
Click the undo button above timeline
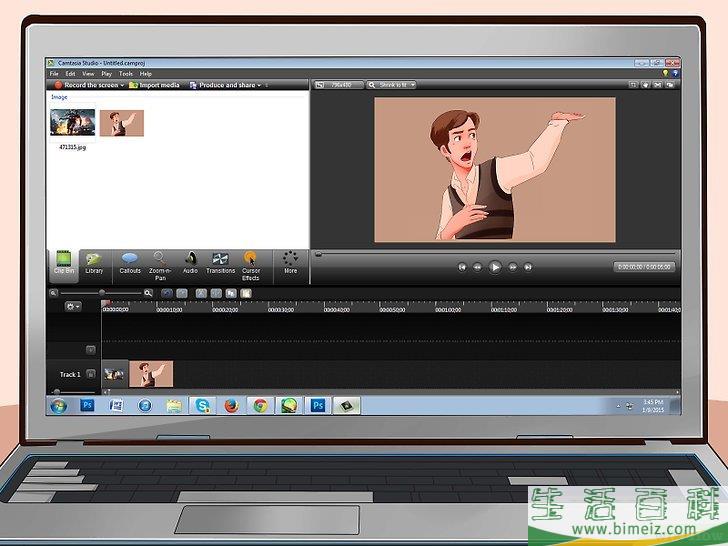(167, 293)
